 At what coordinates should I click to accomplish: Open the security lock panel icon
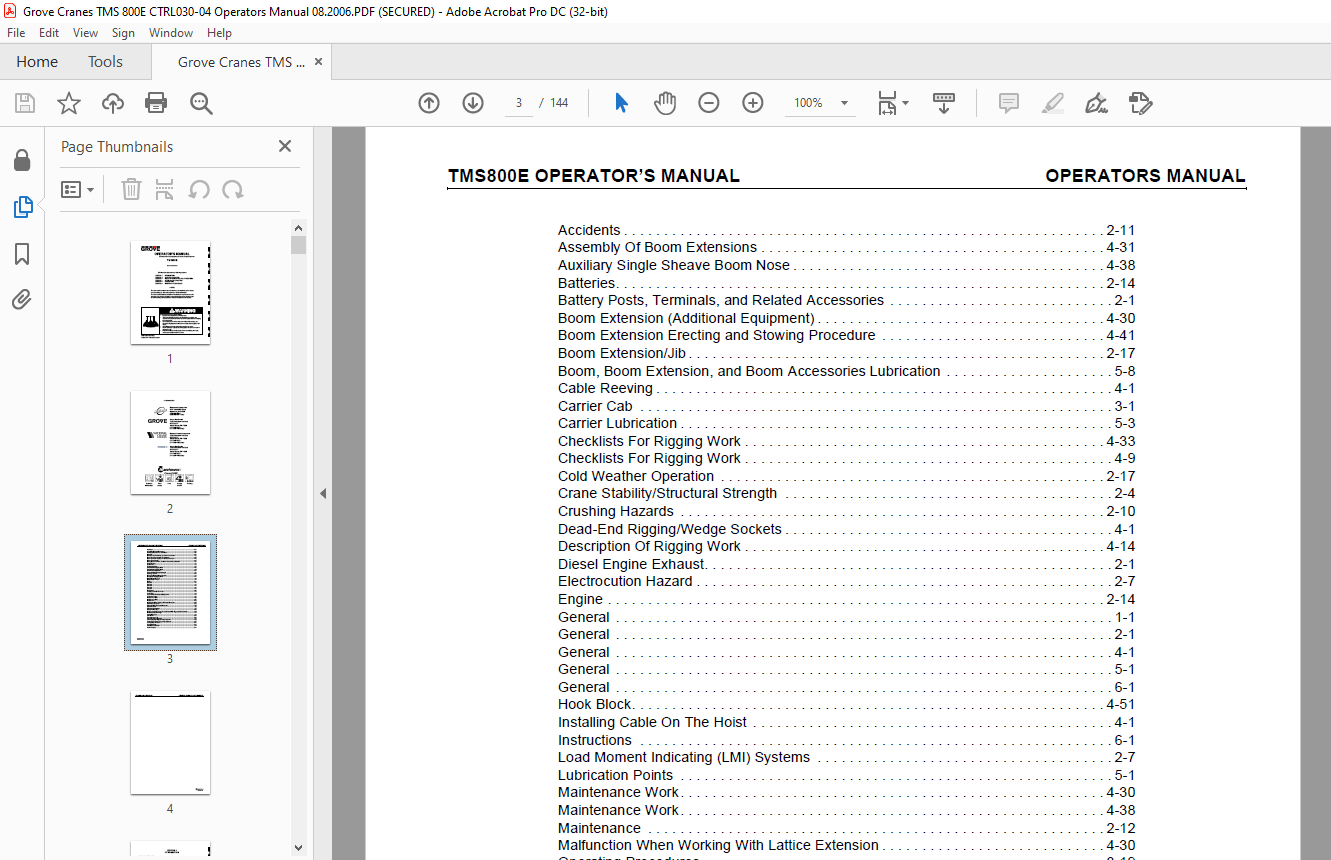tap(21, 160)
